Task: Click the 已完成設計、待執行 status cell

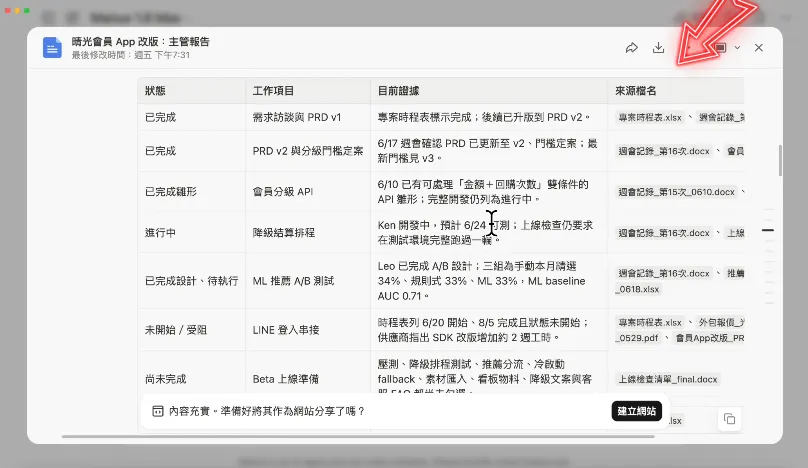Action: tap(191, 281)
